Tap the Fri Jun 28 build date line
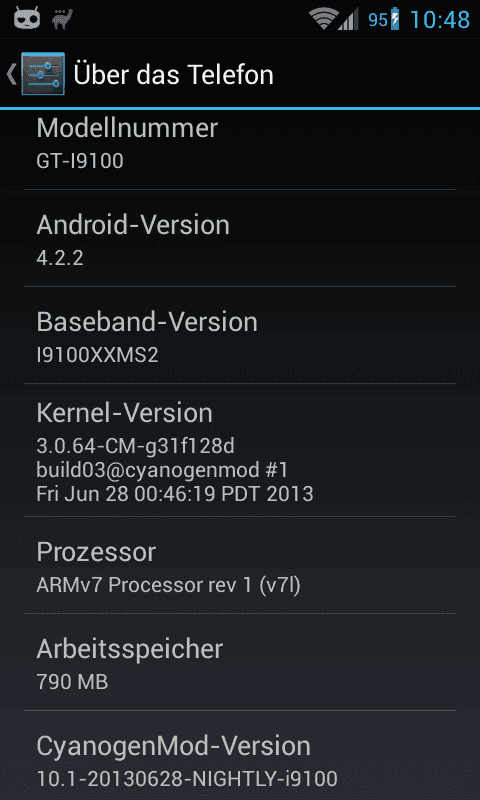 (x=174, y=493)
